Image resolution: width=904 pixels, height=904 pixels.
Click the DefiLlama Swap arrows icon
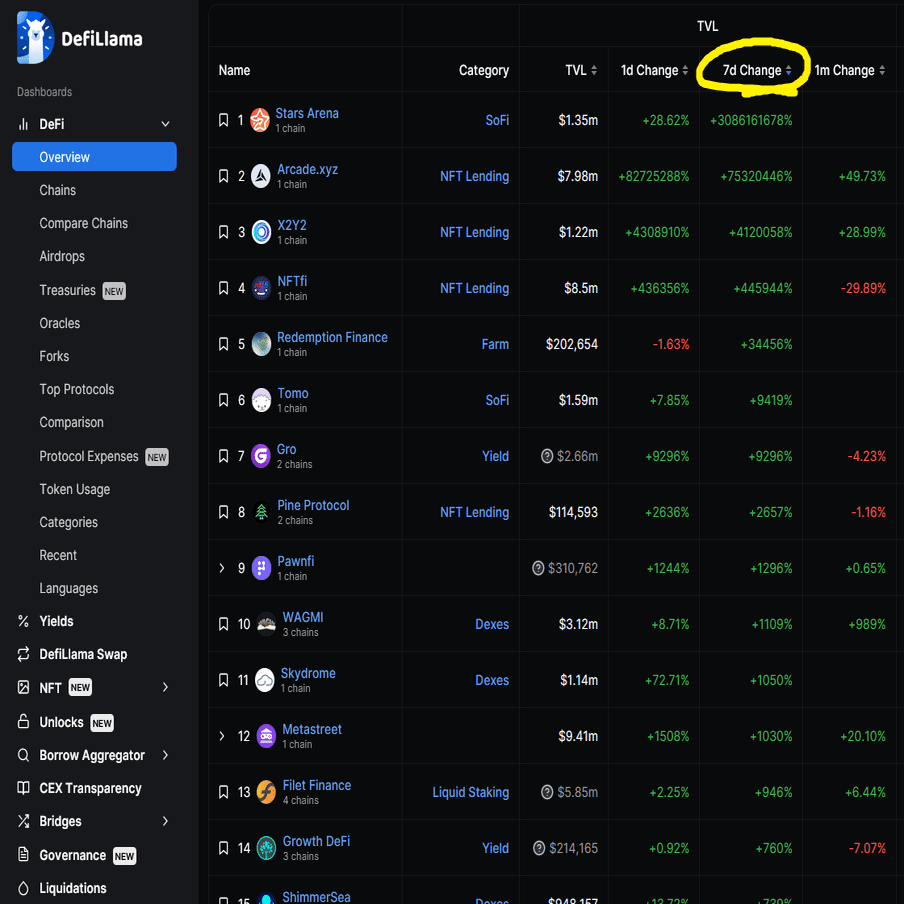click(x=23, y=654)
